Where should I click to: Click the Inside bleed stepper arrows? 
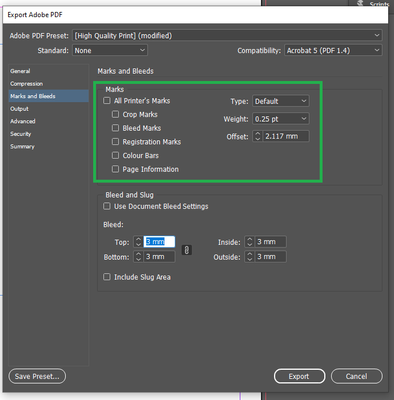tap(249, 242)
